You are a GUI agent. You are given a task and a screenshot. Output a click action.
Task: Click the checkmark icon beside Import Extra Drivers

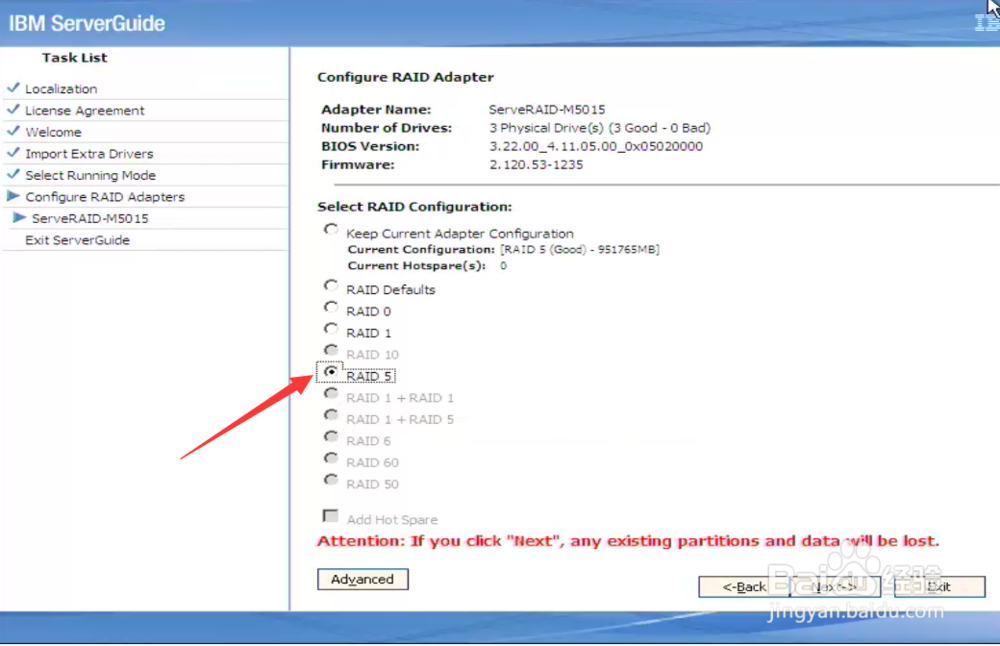[x=13, y=153]
